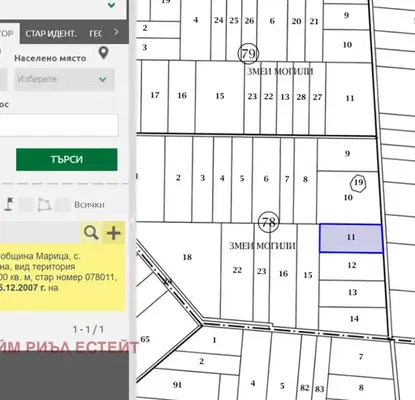Toggle checkbox next to the flag icon
This screenshot has width=415, height=400.
pos(26,204)
